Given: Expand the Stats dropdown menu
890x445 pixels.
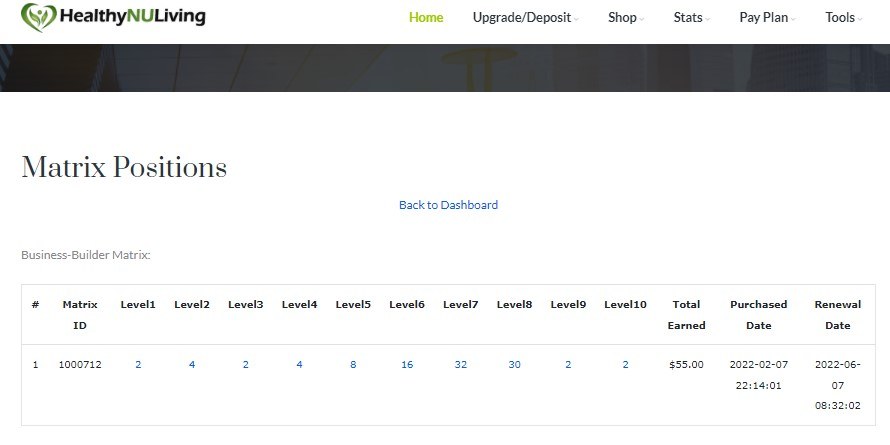Looking at the screenshot, I should 692,18.
